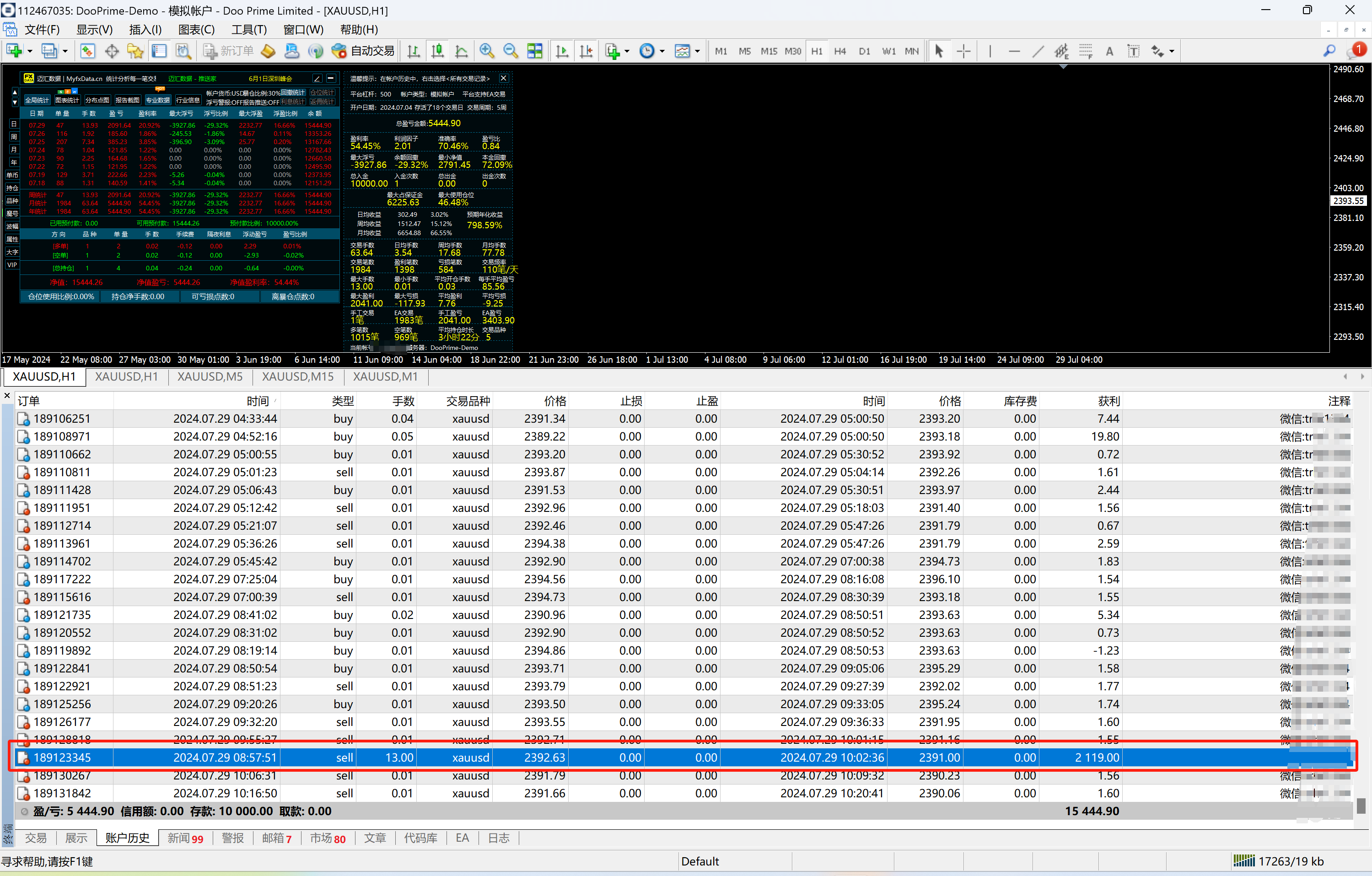Toggle the 自动交易 auto trading button

tap(364, 51)
